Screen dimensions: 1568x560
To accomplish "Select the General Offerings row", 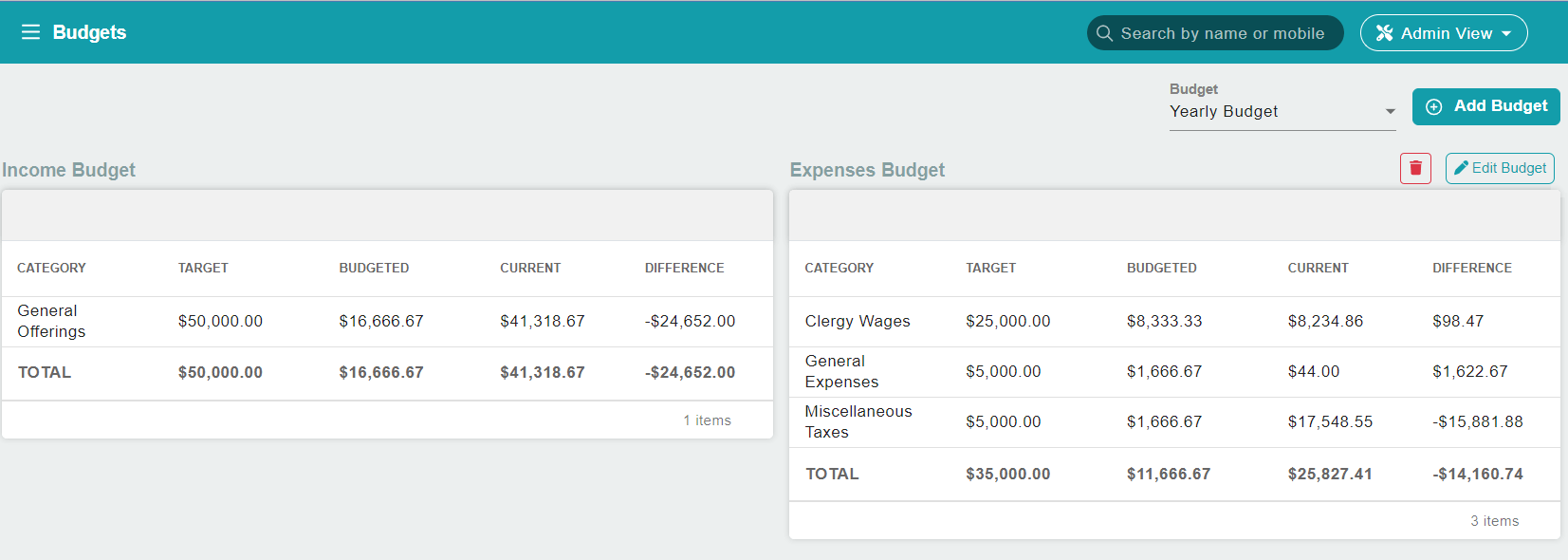I will pos(387,322).
